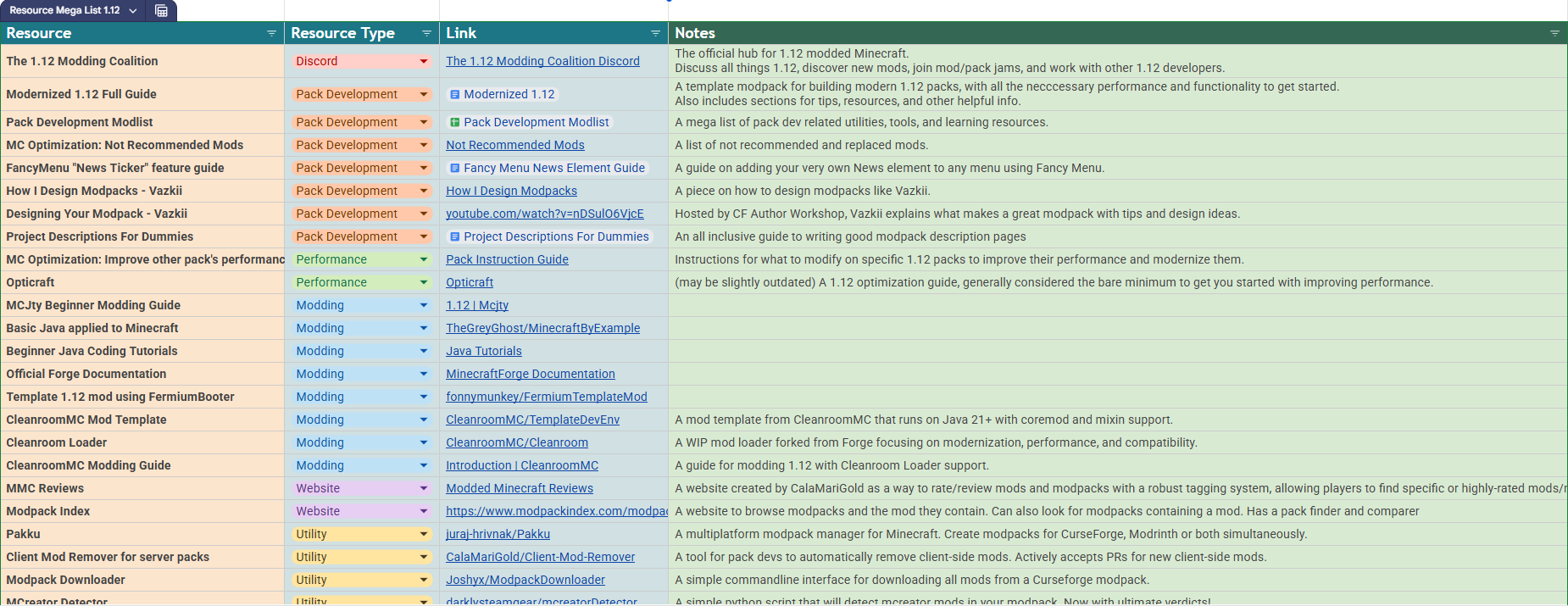The image size is (1568, 606).
Task: Open Modding dropdown for Official Forge Documentation row
Action: pyautogui.click(x=424, y=374)
